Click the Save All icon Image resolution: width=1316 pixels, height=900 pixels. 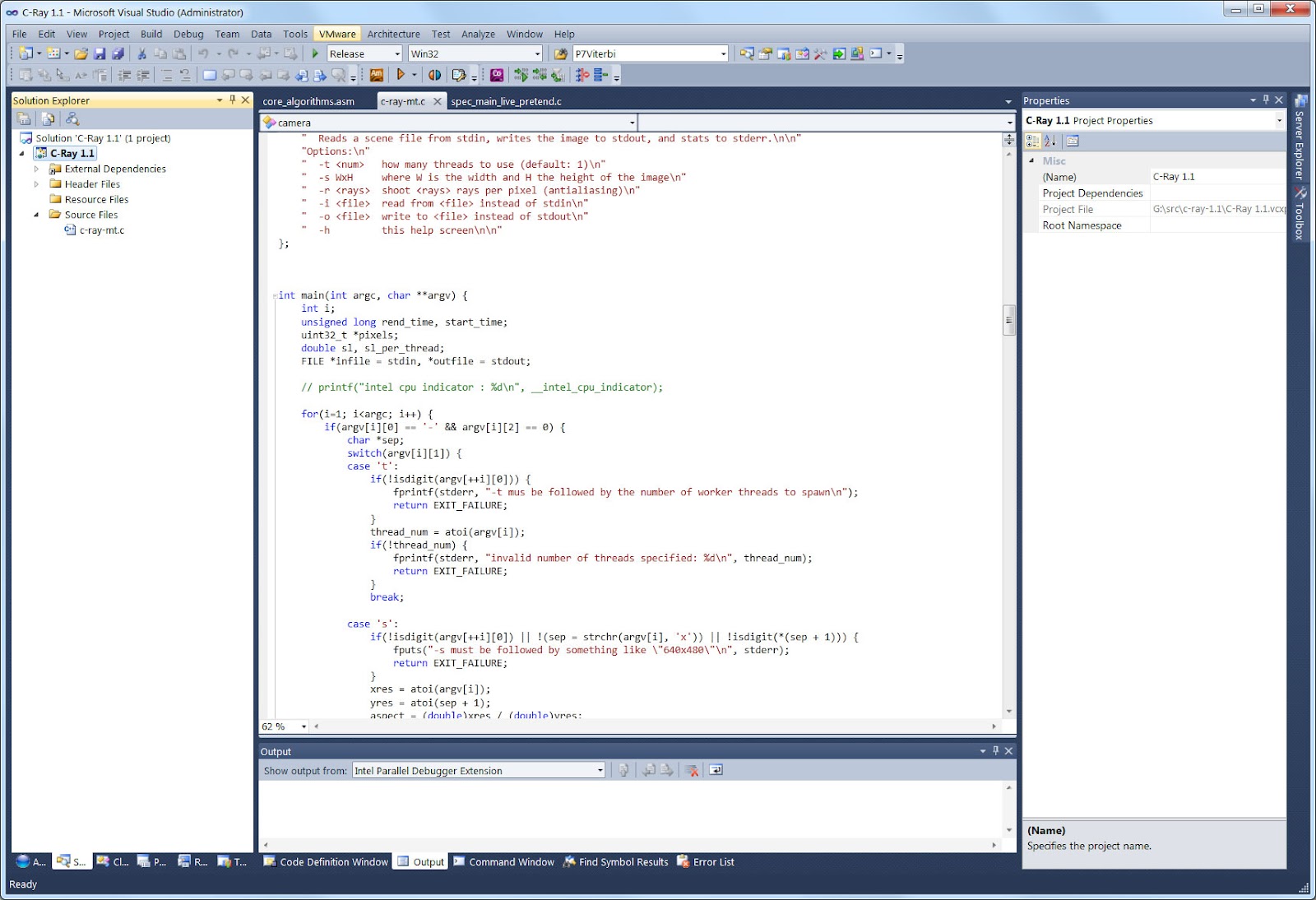(x=118, y=53)
